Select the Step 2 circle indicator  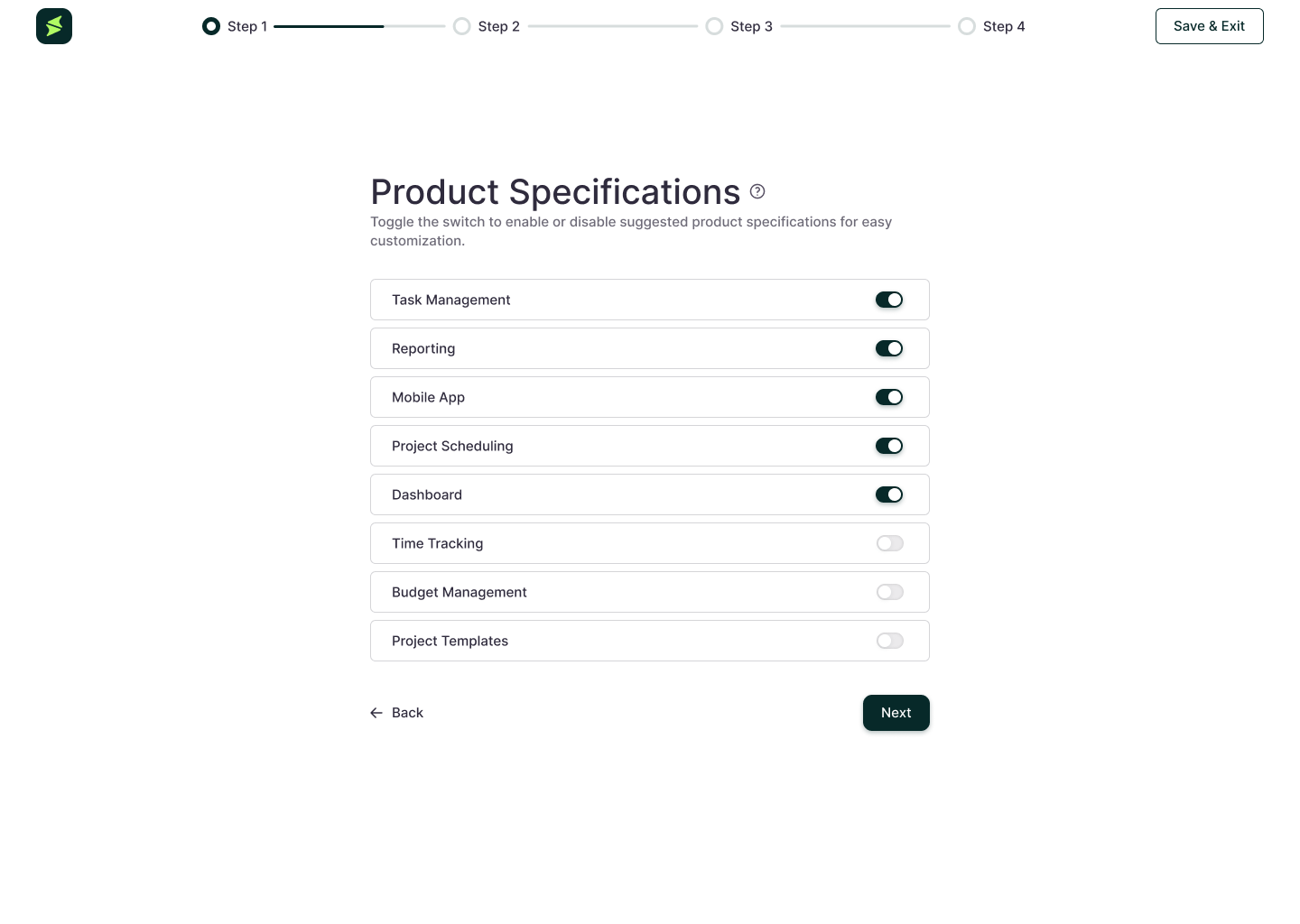click(x=462, y=26)
